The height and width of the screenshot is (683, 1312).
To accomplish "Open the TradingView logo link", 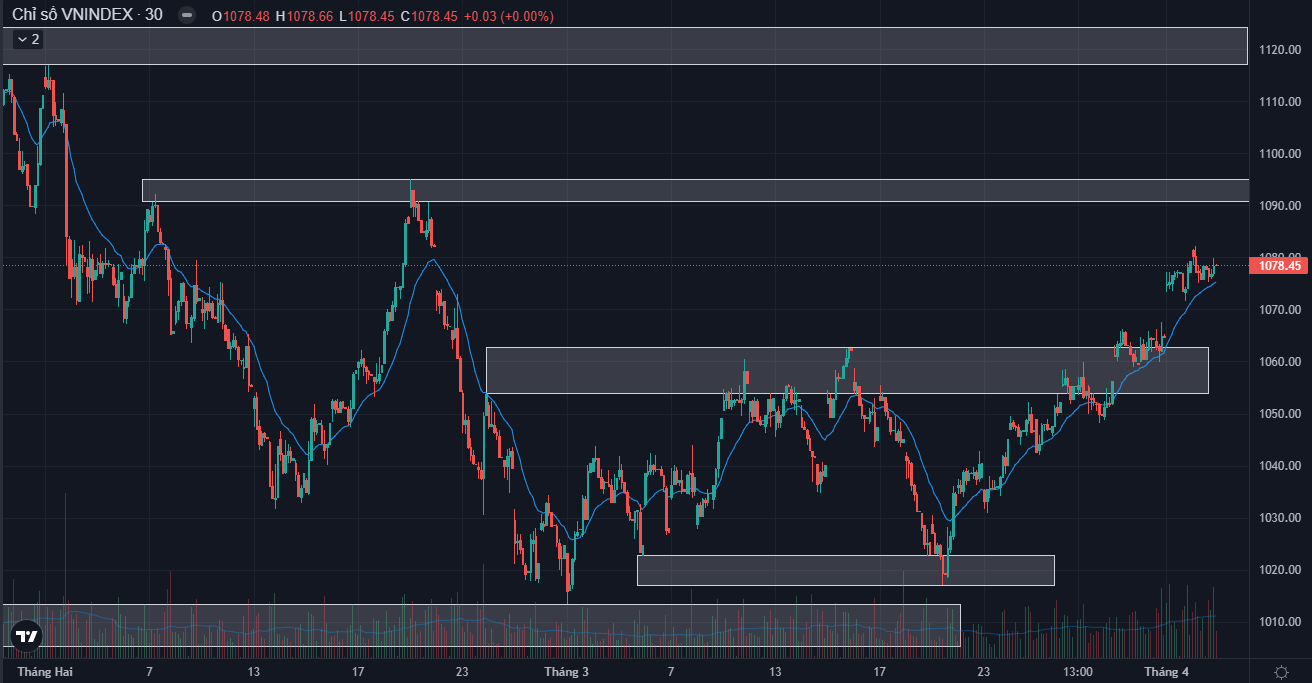I will [x=27, y=635].
